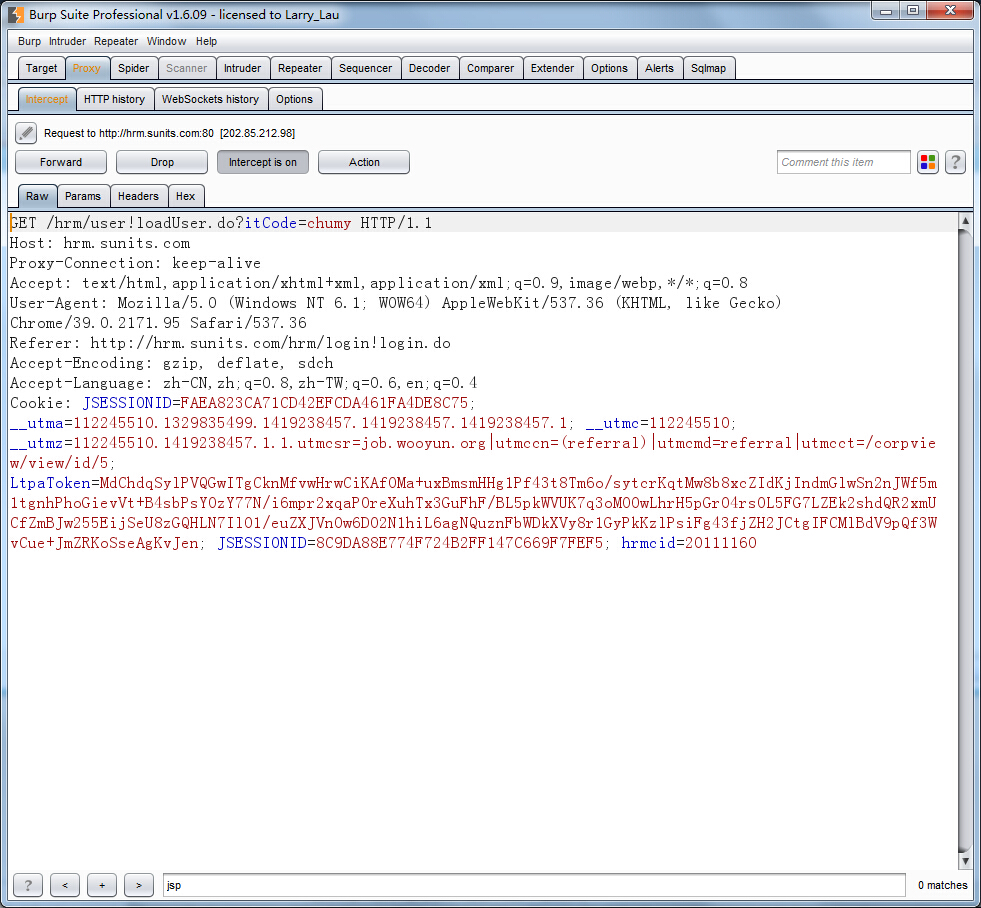The height and width of the screenshot is (908, 981).
Task: Click the Host: hrm.sunits.com header line
Action: point(100,243)
